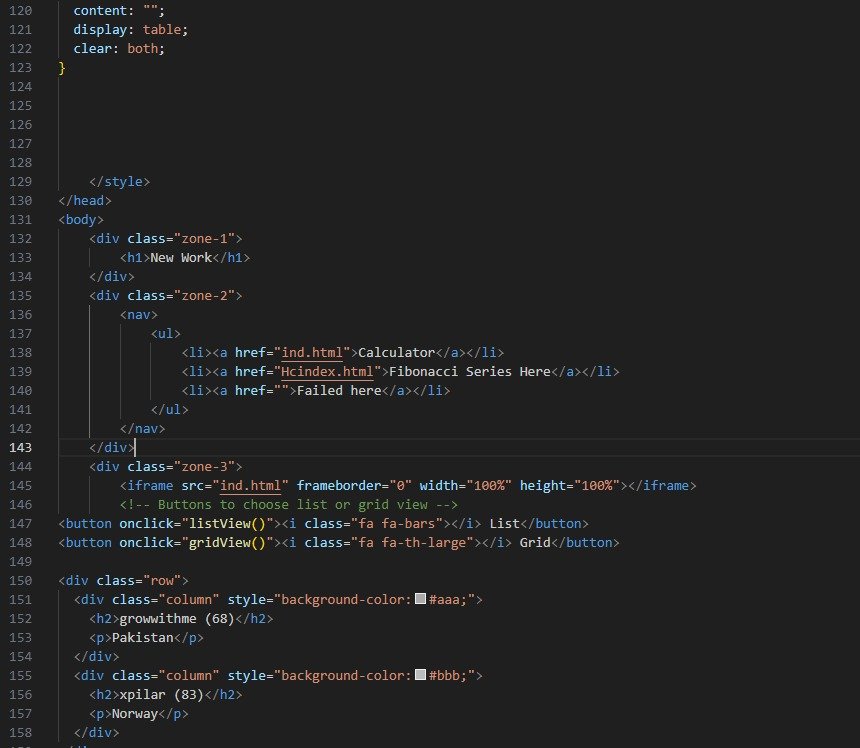860x748 pixels.
Task: Click the word "List" in the button
Action: click(x=505, y=524)
